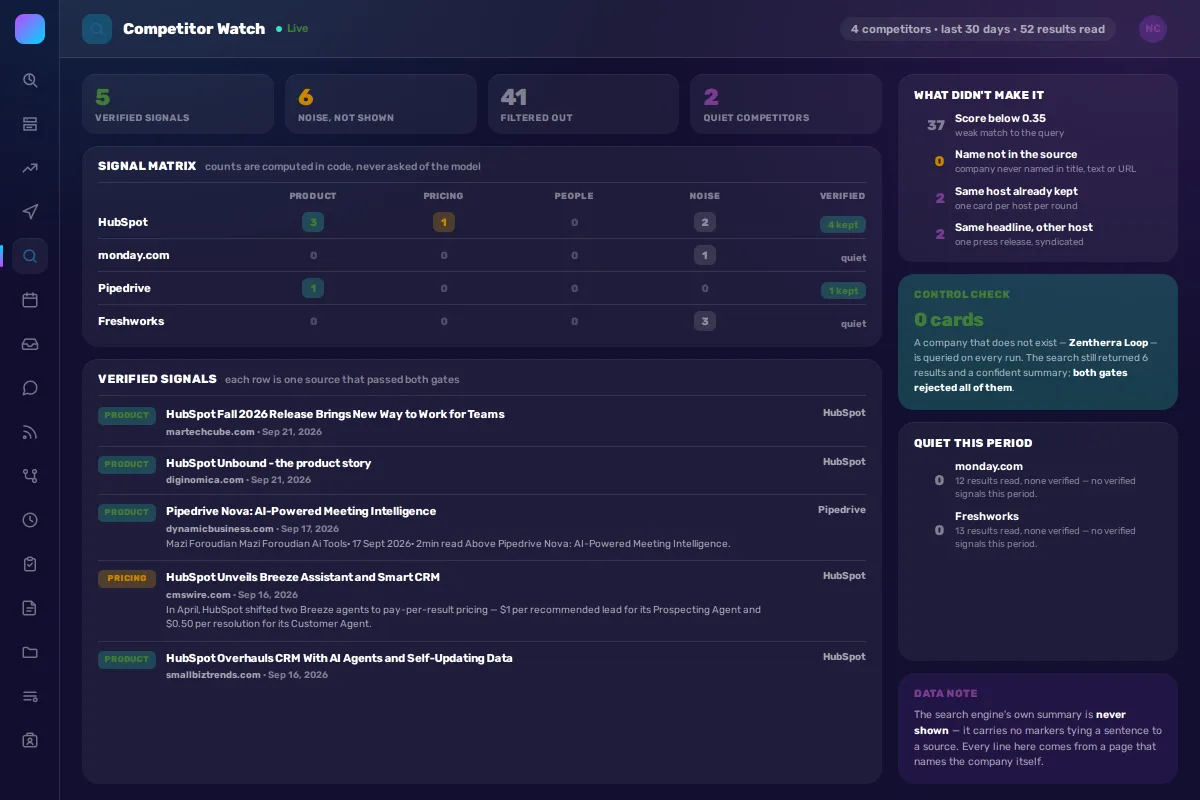Open the calendar icon in sidebar
This screenshot has height=800, width=1200.
click(30, 300)
